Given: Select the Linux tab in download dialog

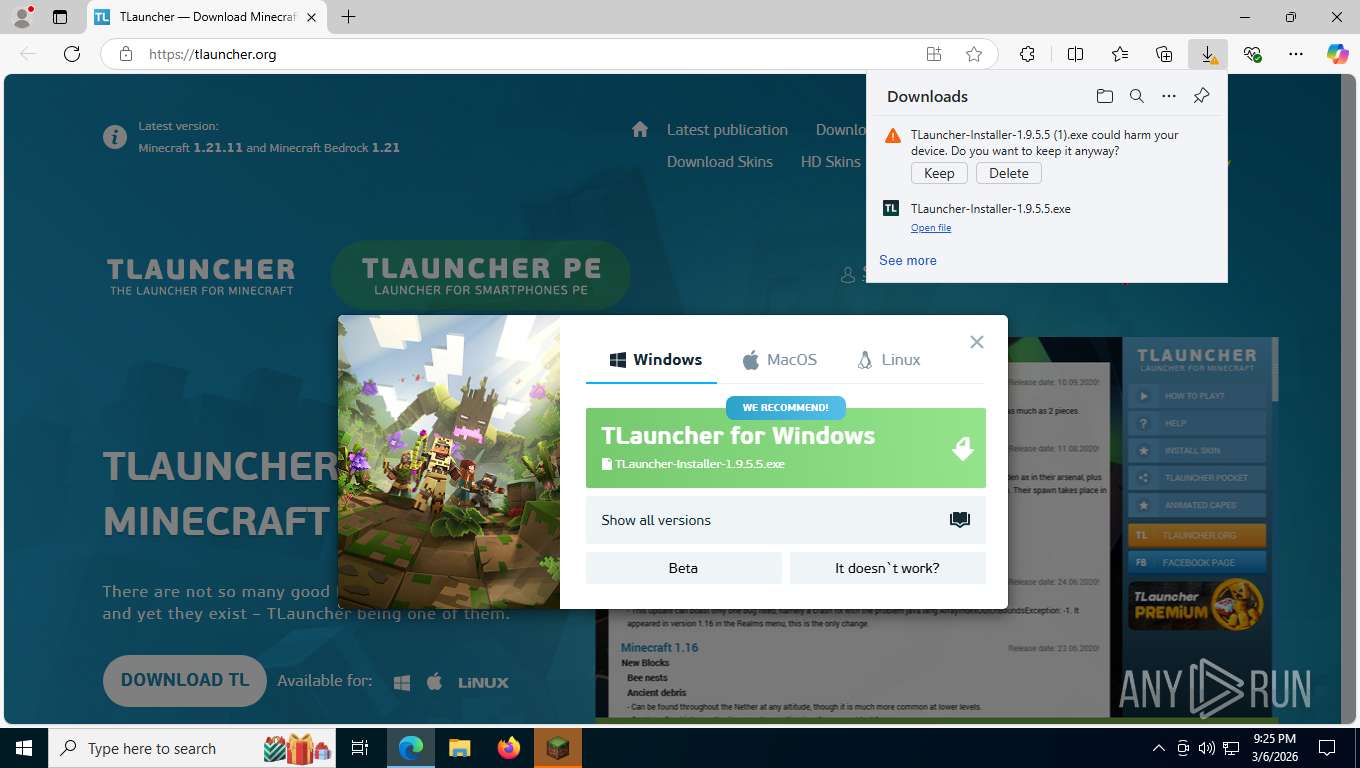Looking at the screenshot, I should pyautogui.click(x=888, y=360).
